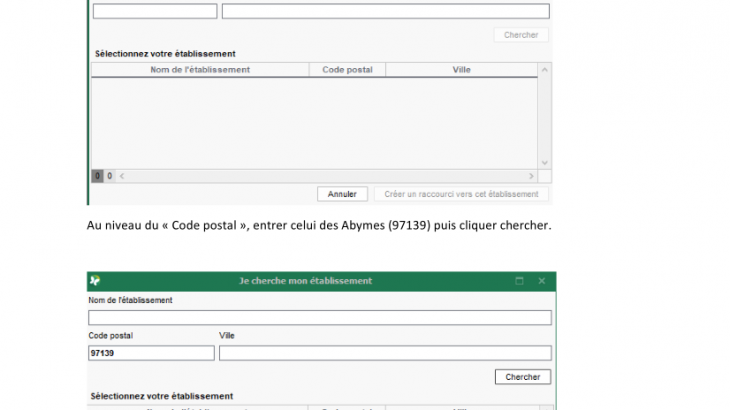Viewport: 730px width, 410px height.
Task: Focus the empty Ville field in lower dialog
Action: click(385, 353)
